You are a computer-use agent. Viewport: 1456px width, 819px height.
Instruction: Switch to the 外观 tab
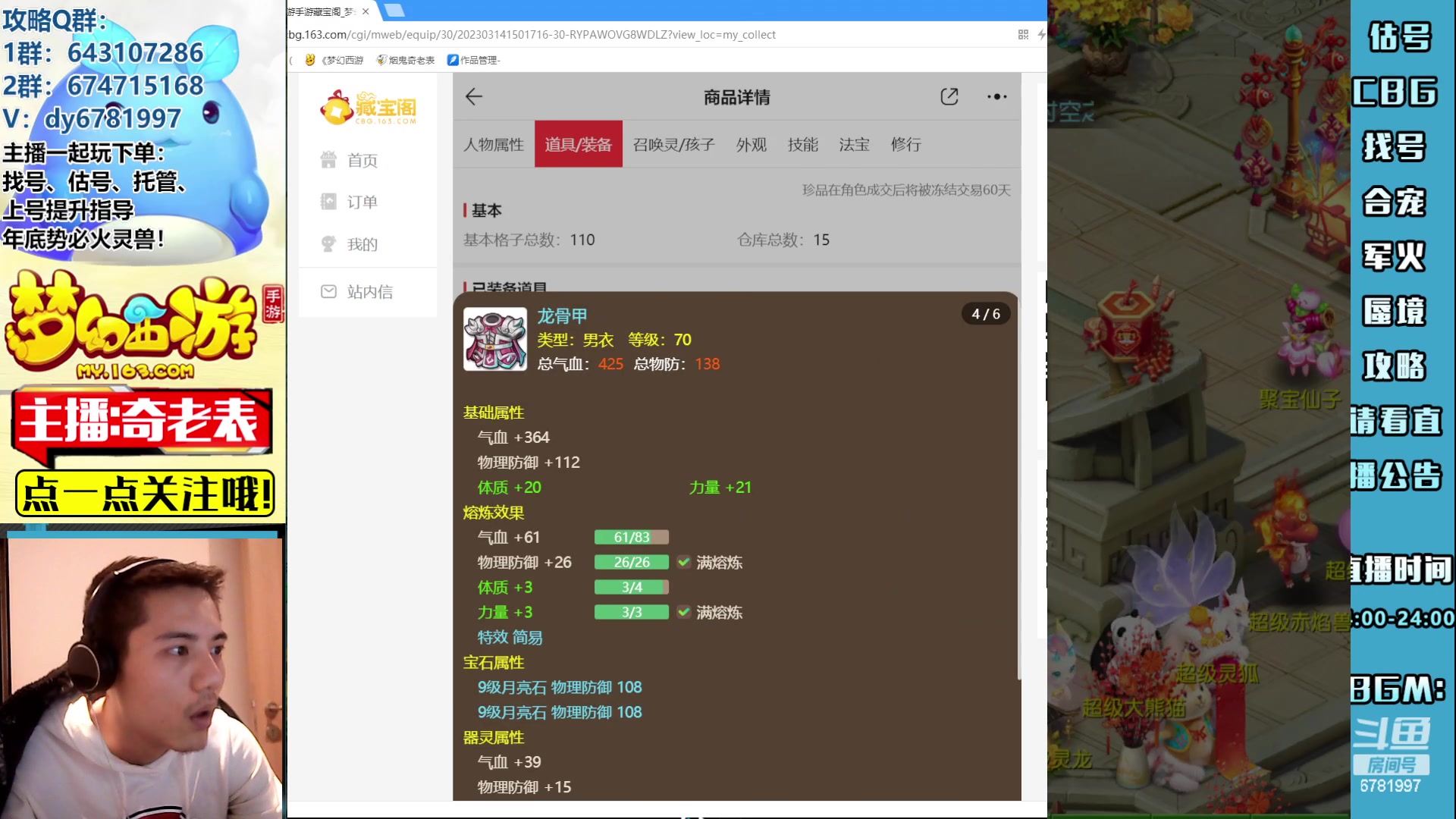[750, 144]
